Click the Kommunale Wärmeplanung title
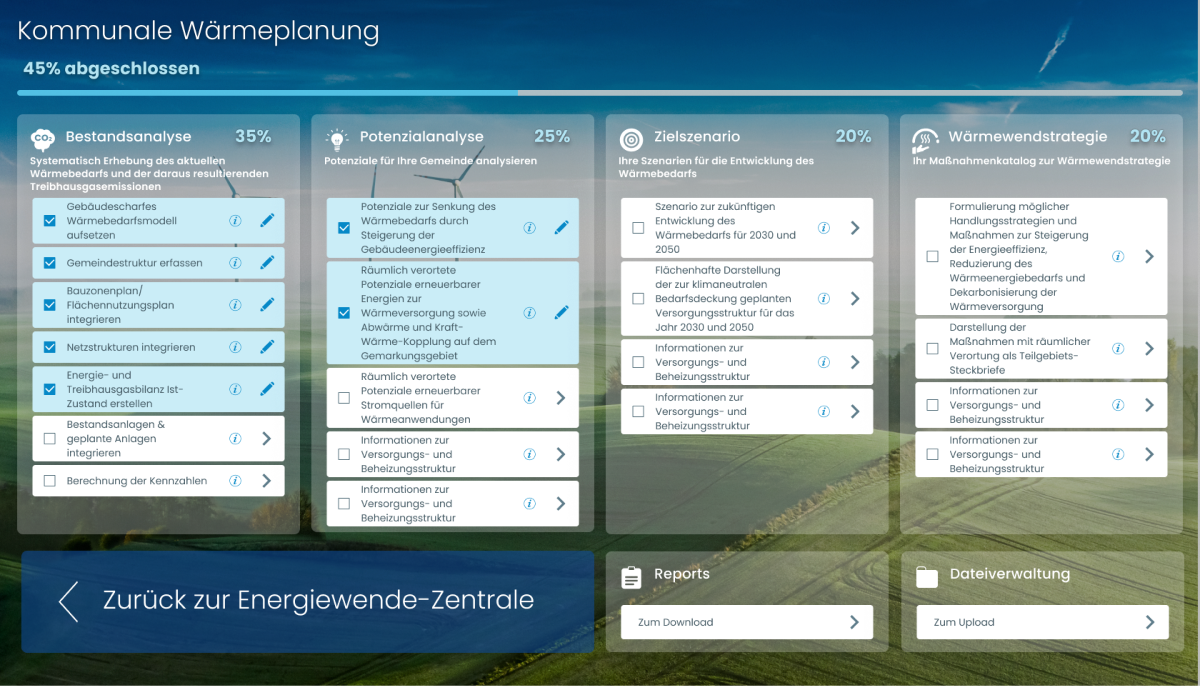Viewport: 1200px width, 686px height. coord(199,31)
